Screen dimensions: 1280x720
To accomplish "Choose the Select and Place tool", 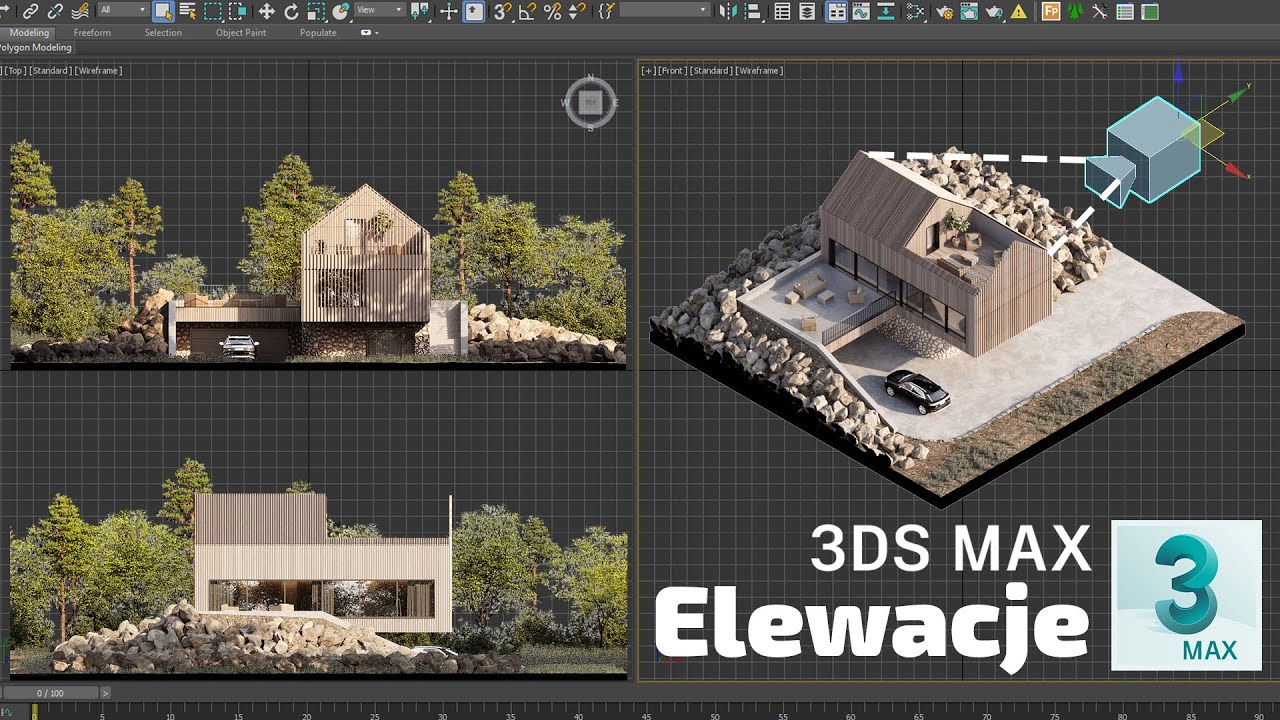I will click(341, 11).
